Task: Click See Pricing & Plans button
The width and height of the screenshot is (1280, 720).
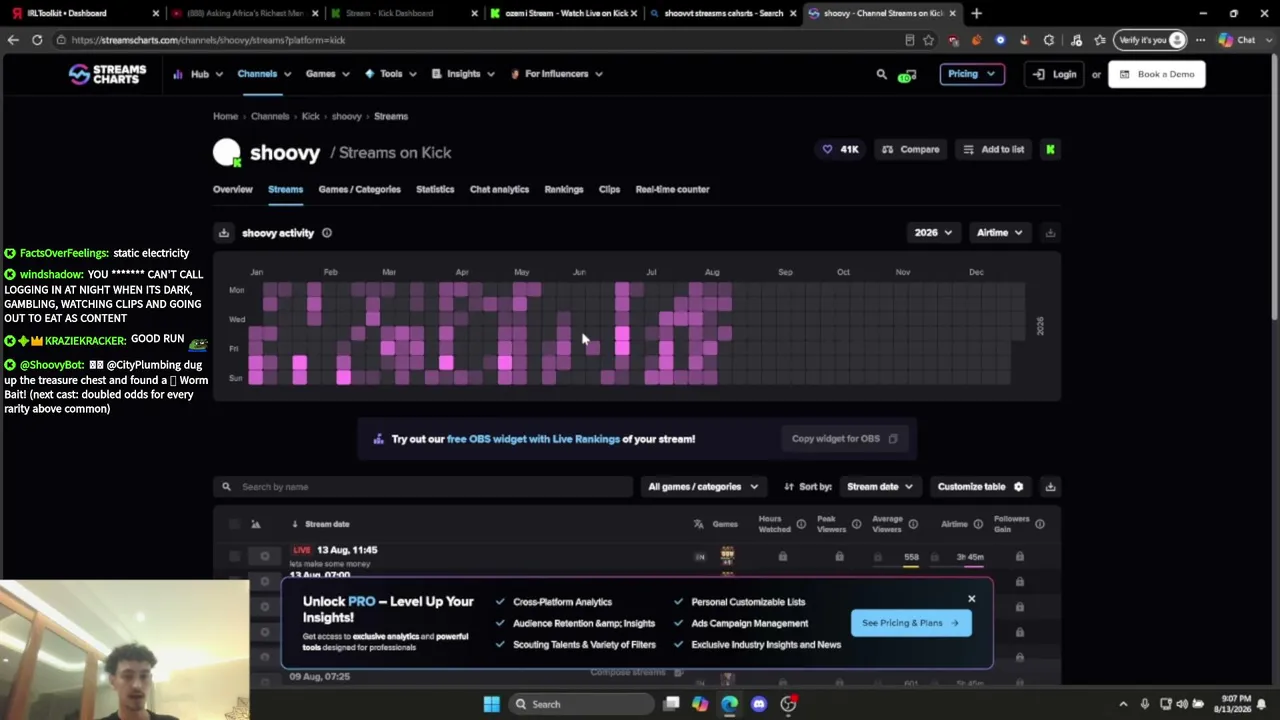Action: click(x=911, y=623)
